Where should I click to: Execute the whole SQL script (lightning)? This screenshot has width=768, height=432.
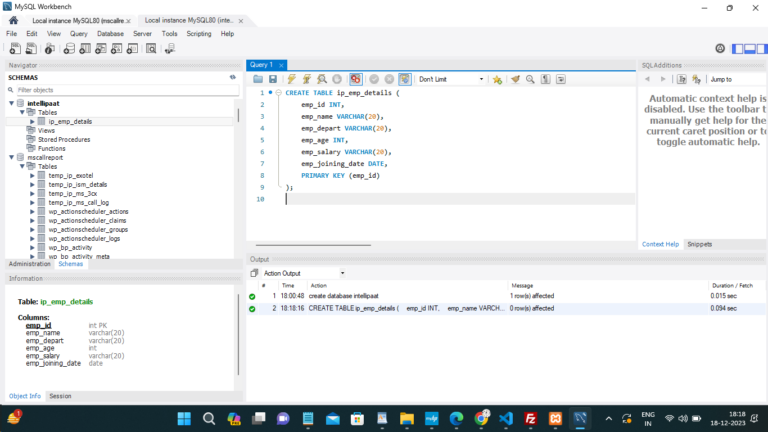click(291, 79)
